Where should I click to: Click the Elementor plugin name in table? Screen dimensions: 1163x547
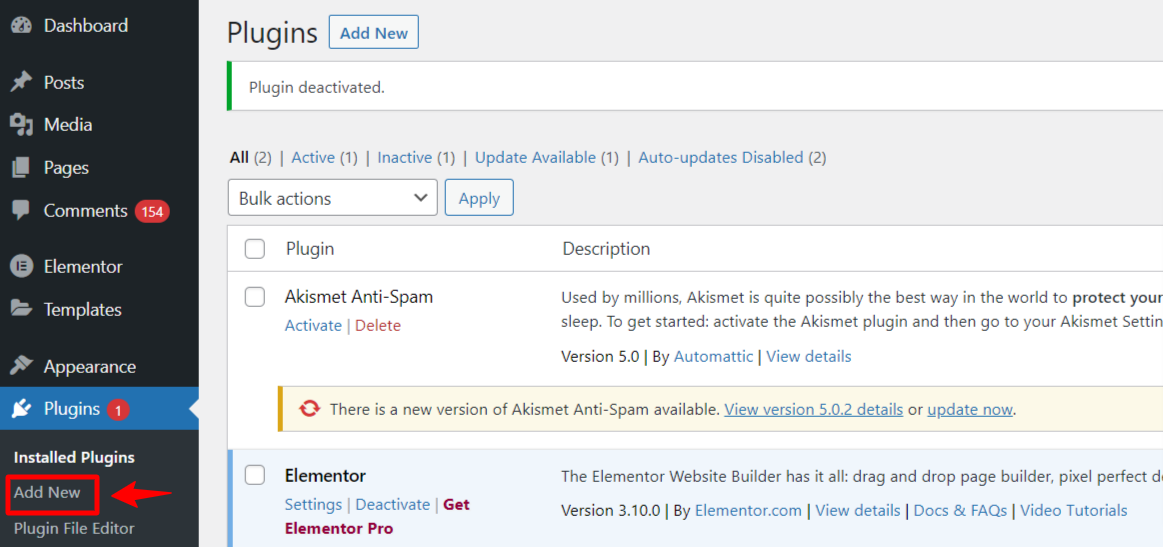tap(325, 475)
